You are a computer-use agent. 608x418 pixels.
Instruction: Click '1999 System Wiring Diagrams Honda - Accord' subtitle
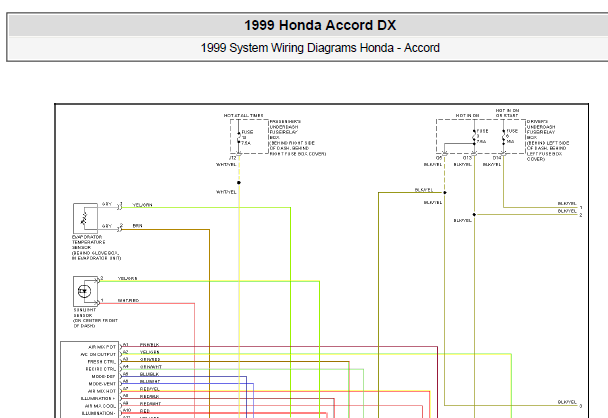pos(320,48)
